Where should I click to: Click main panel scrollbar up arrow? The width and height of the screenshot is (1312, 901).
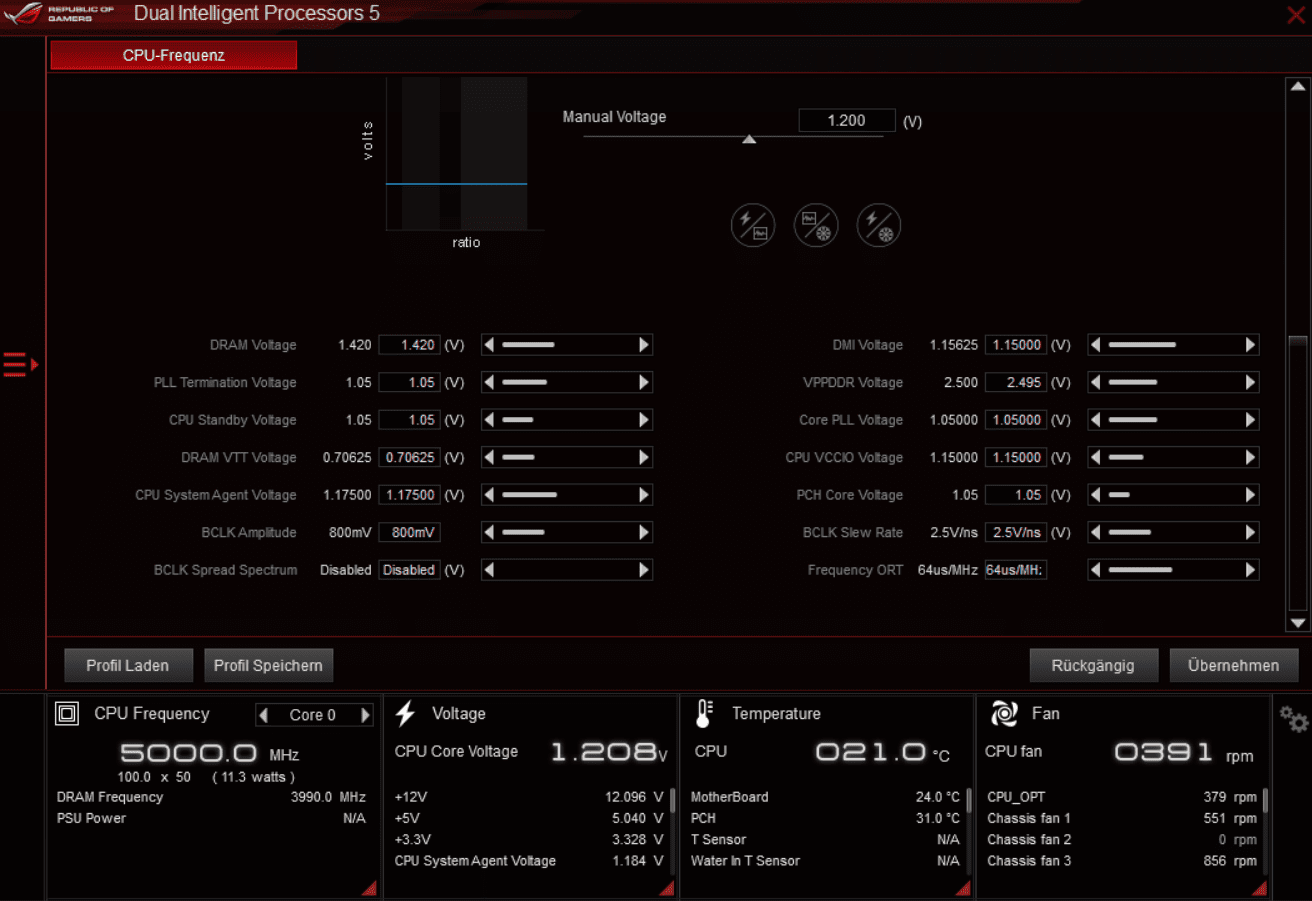click(x=1297, y=87)
